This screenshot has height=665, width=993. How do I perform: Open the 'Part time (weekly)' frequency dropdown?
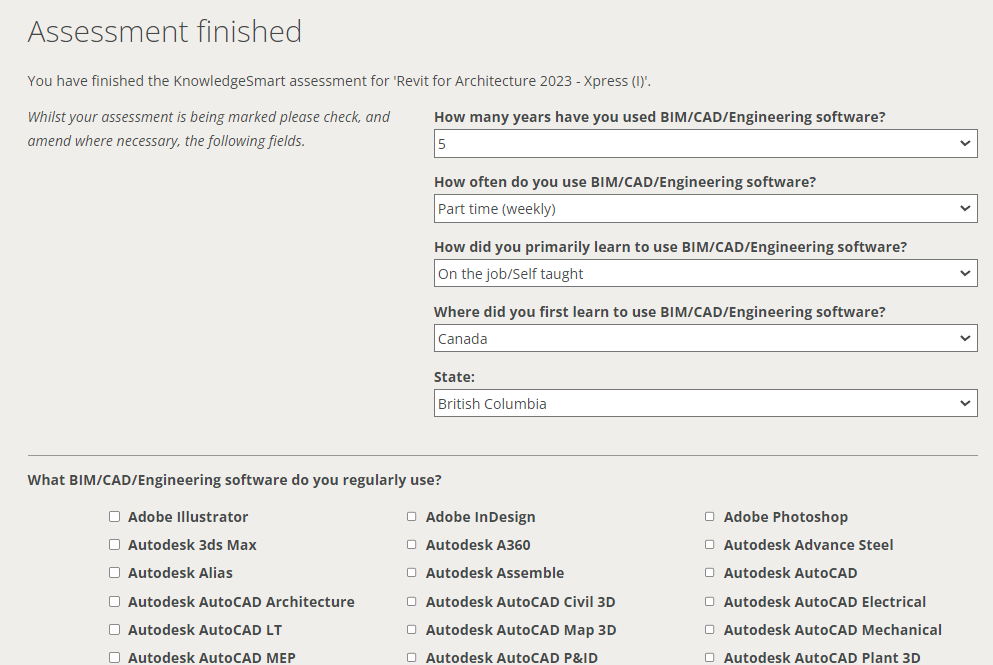705,209
